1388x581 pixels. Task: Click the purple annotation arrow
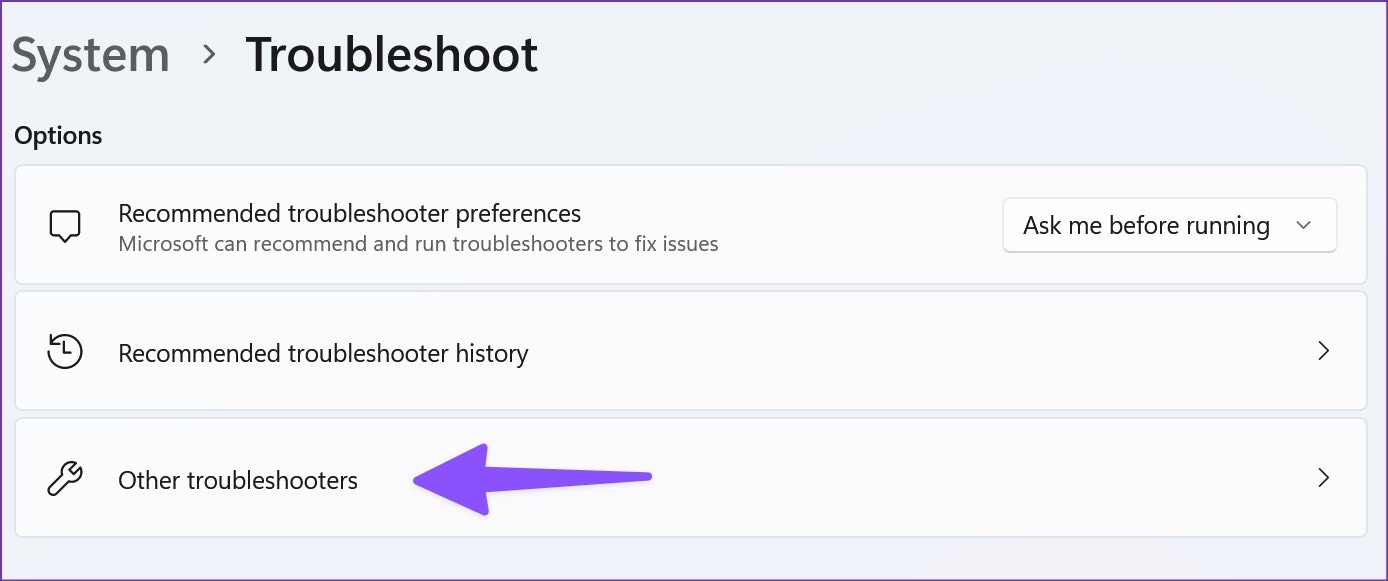[532, 480]
